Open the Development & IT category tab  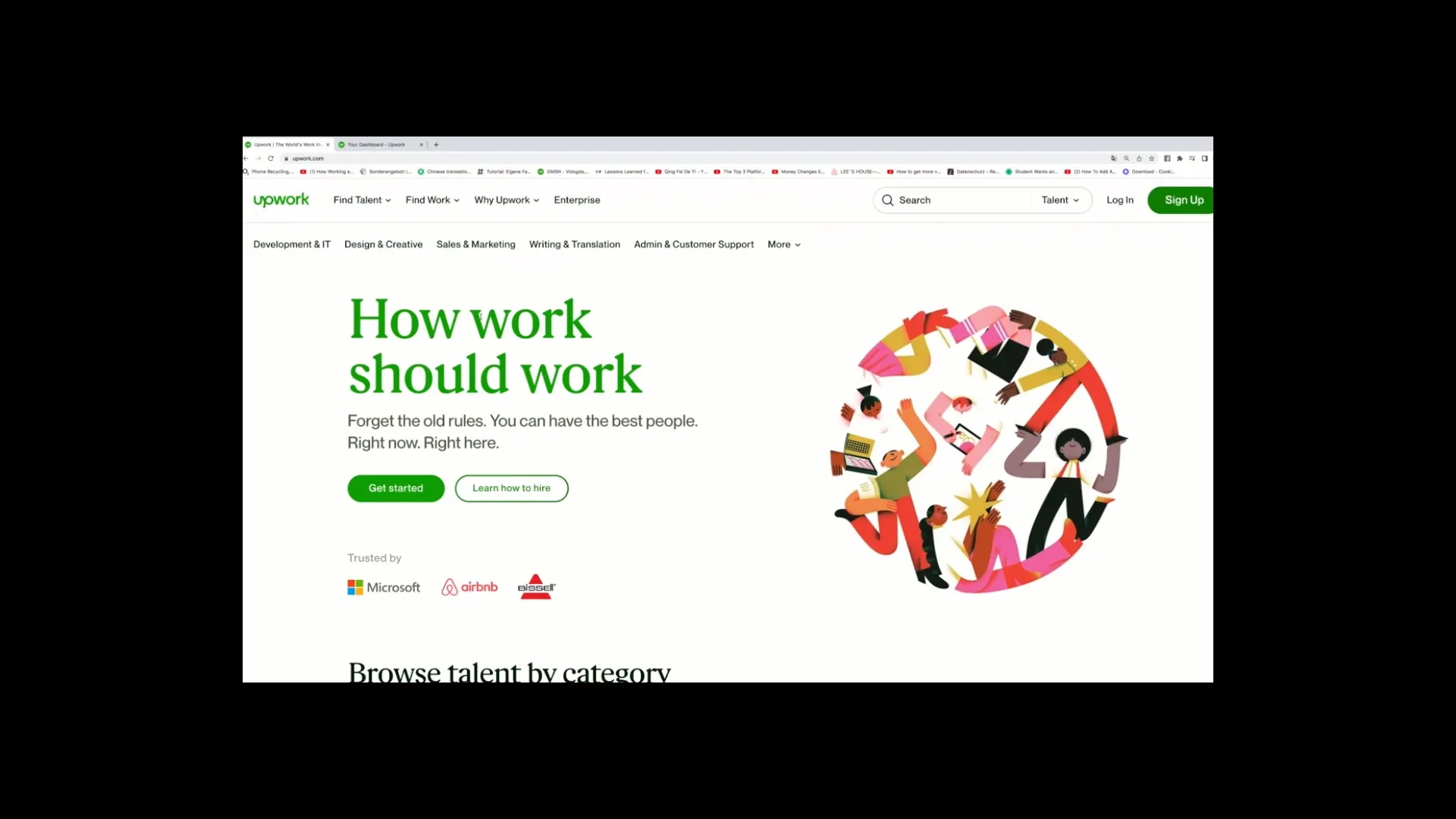[292, 244]
